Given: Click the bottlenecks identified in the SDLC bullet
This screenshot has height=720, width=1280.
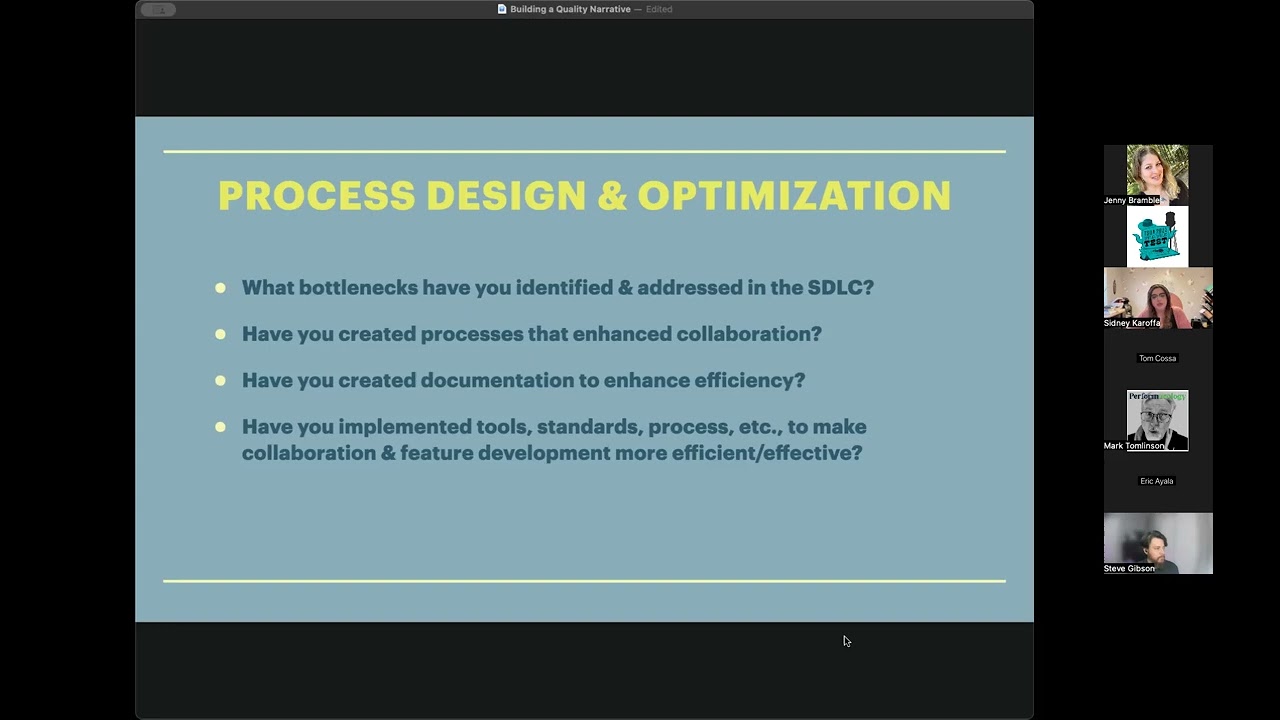Looking at the screenshot, I should click(x=558, y=288).
